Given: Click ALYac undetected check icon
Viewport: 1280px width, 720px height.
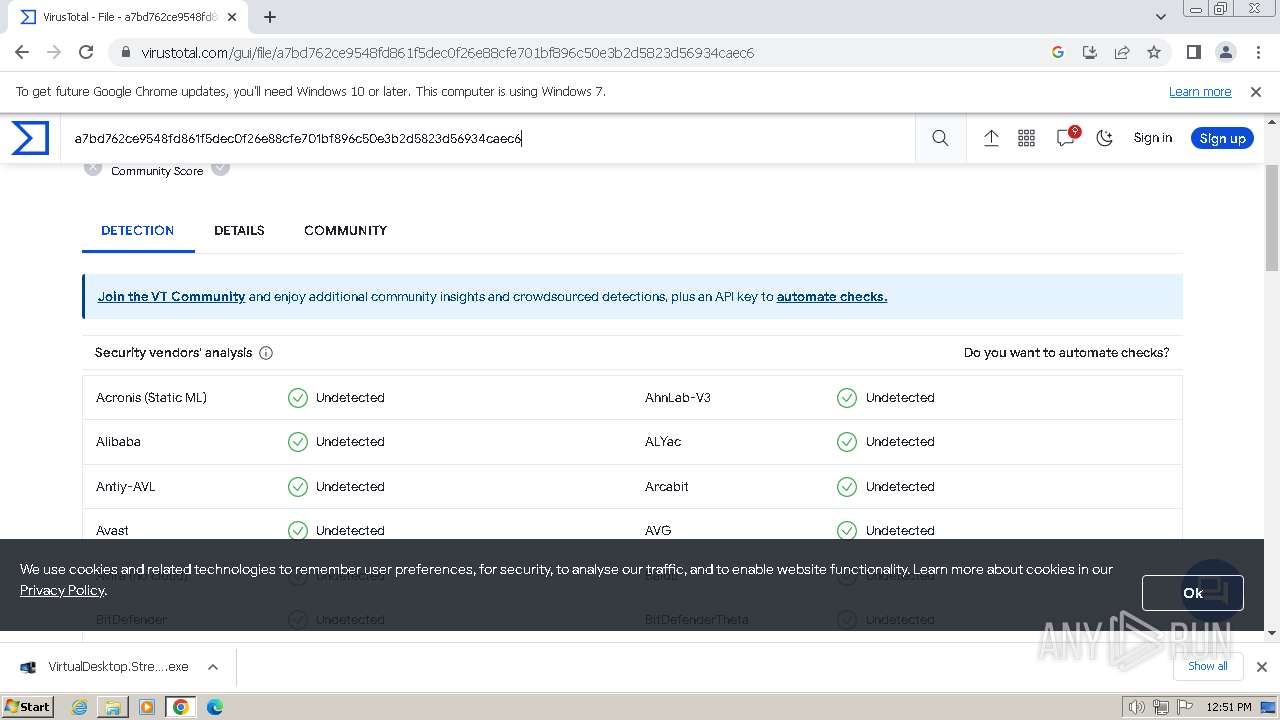Looking at the screenshot, I should point(846,442).
